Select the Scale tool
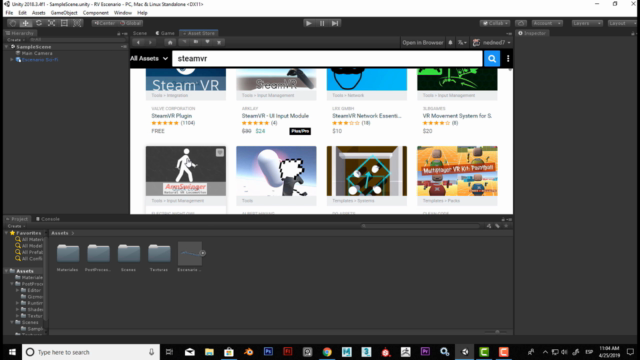This screenshot has height=360, width=640. click(51, 23)
